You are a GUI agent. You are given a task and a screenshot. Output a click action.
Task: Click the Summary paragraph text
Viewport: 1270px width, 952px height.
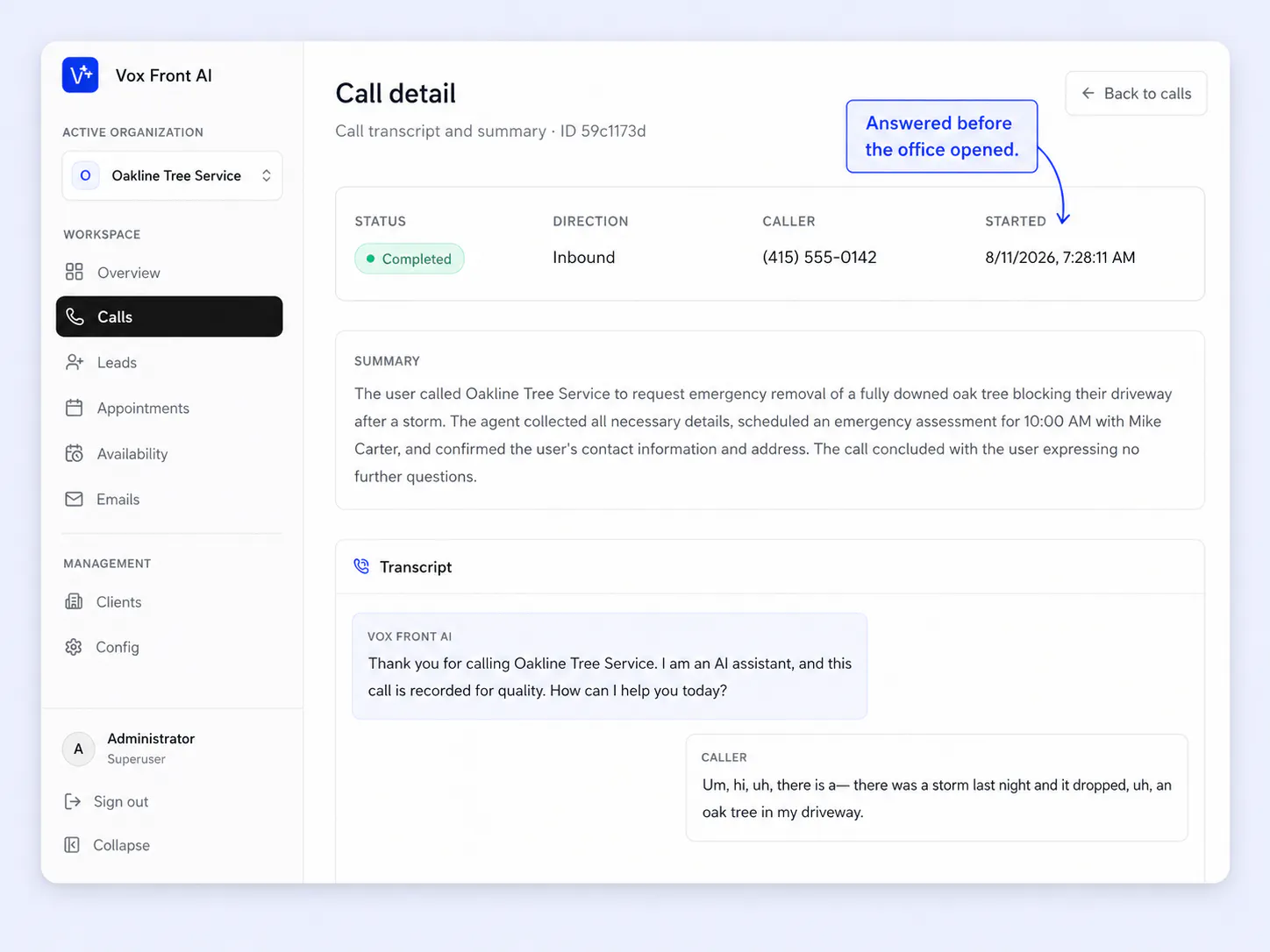tap(763, 435)
